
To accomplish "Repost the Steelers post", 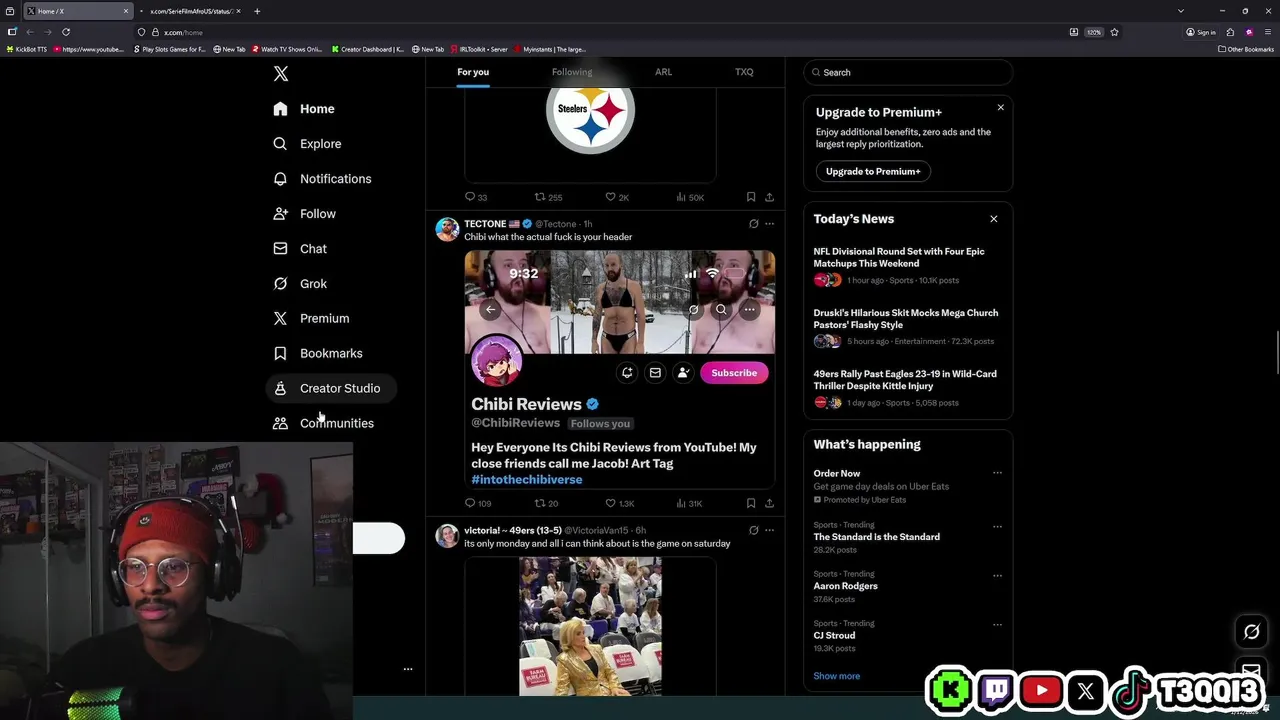I will [548, 197].
